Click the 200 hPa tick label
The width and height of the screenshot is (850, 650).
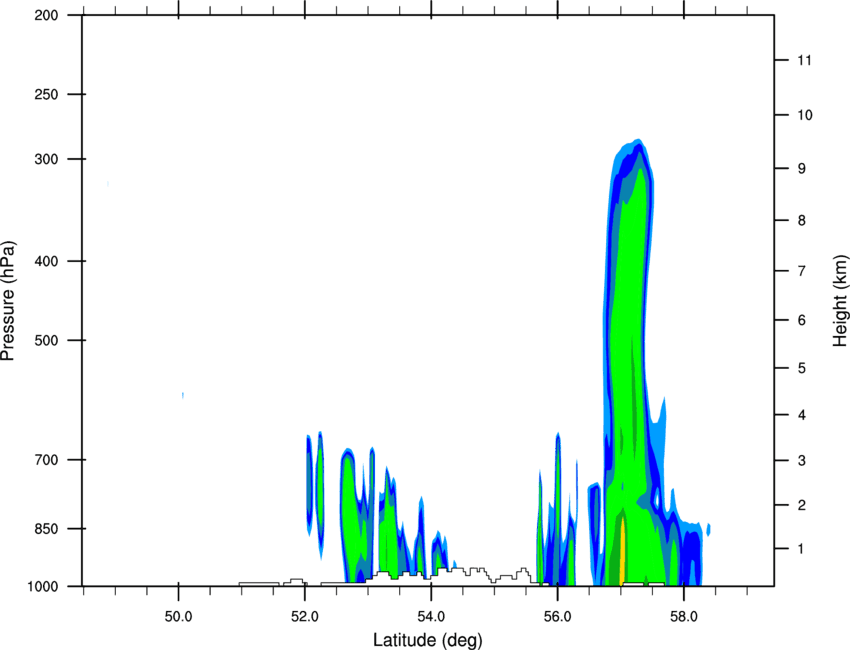click(x=46, y=16)
